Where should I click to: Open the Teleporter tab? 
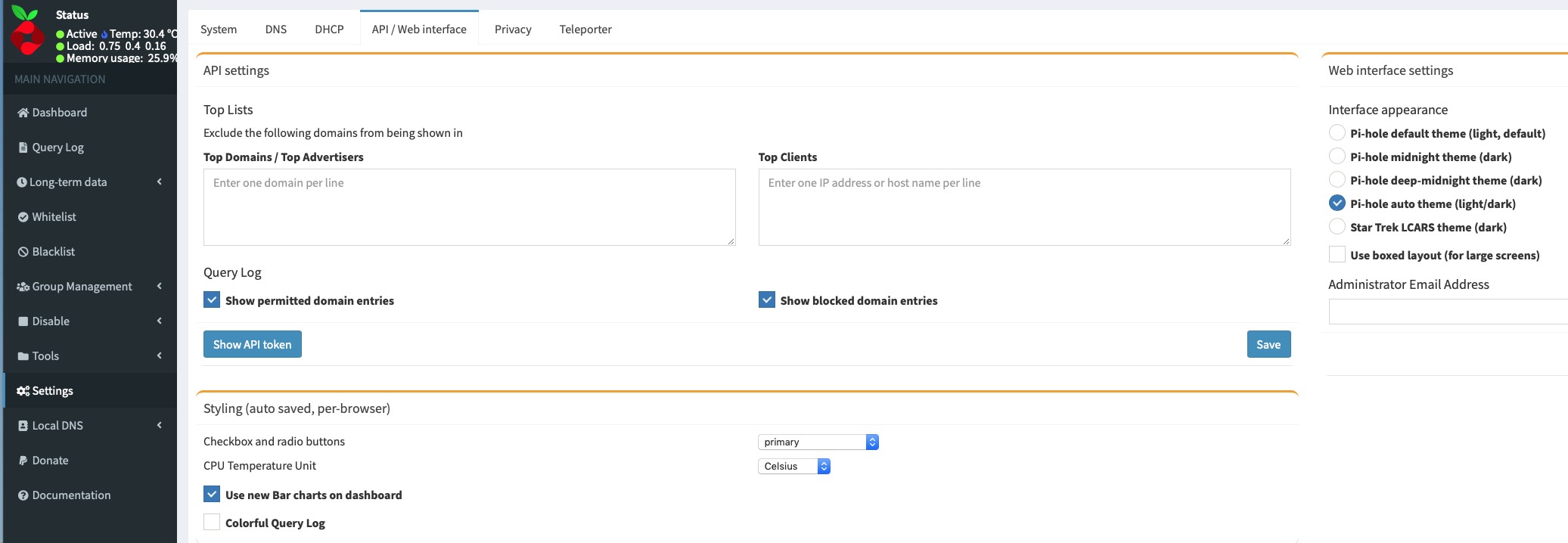click(x=585, y=29)
